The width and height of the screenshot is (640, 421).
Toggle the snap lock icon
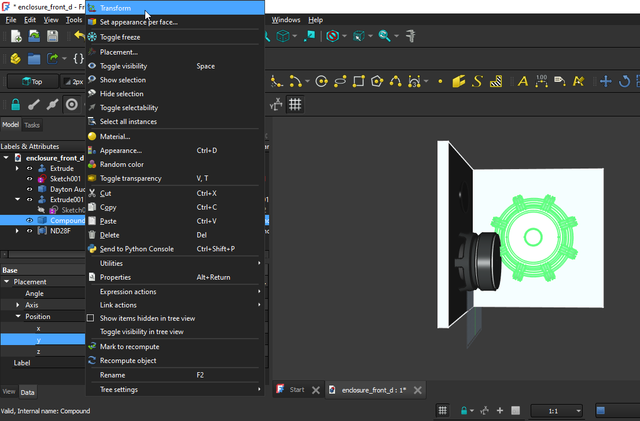pyautogui.click(x=16, y=105)
